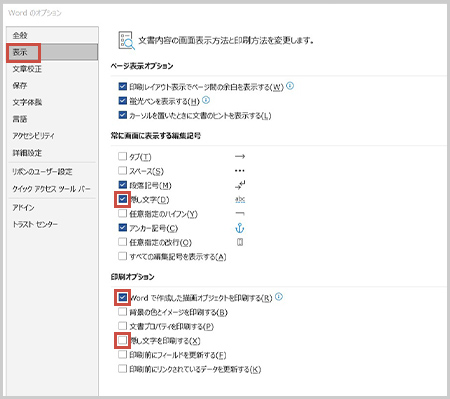Image resolution: width=450 pixels, height=399 pixels.
Task: Uncheck the 段落記号(M) checkbox
Action: point(123,185)
